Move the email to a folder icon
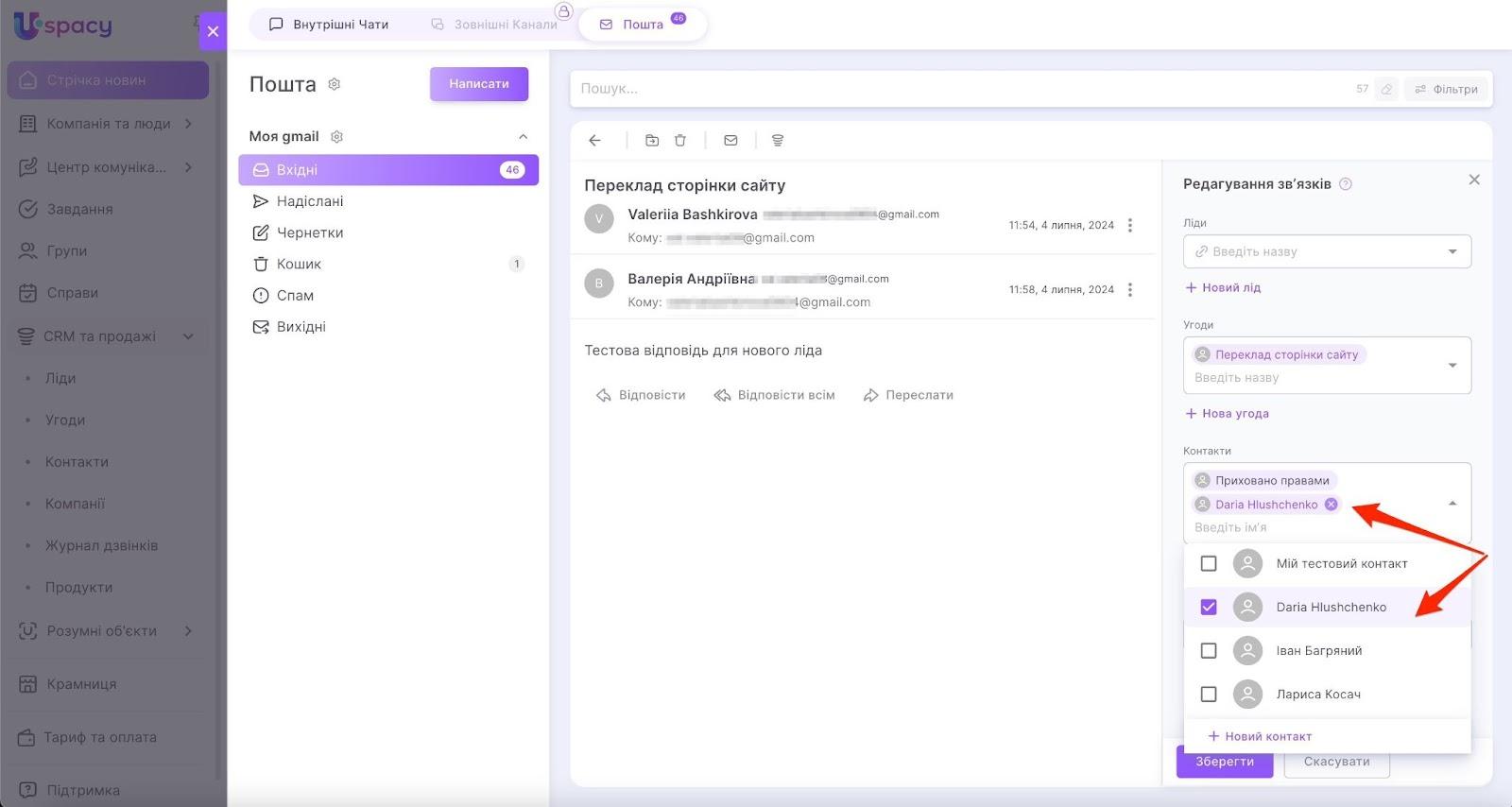Image resolution: width=1512 pixels, height=807 pixels. pos(652,141)
